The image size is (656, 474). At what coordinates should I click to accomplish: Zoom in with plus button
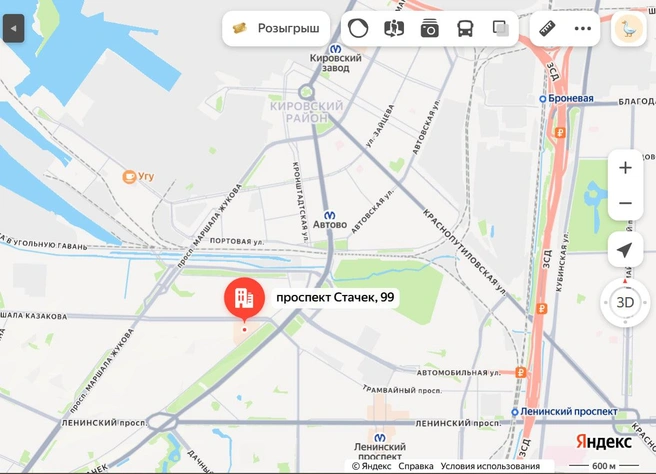click(x=625, y=168)
